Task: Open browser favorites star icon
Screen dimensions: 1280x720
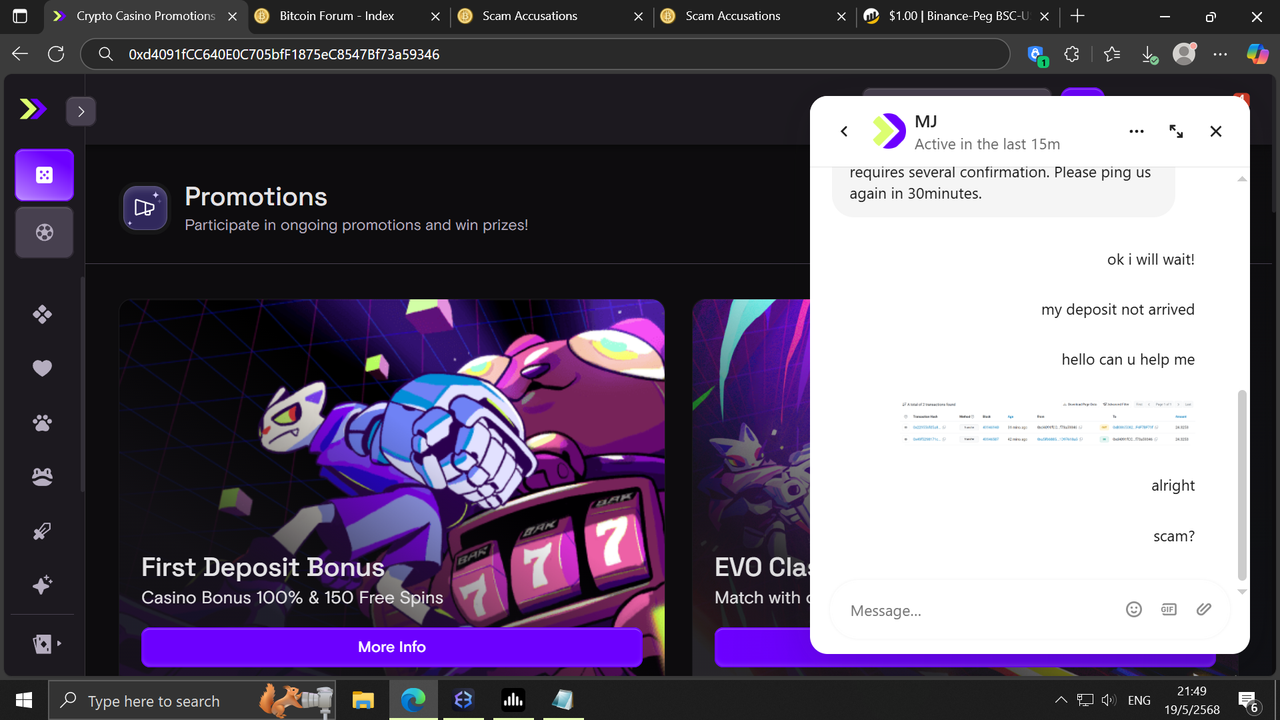Action: [1112, 54]
